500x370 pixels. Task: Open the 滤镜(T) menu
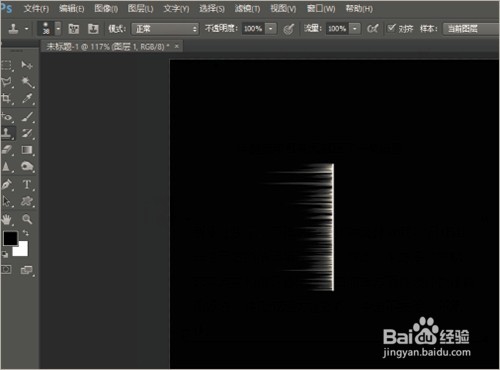click(x=247, y=9)
